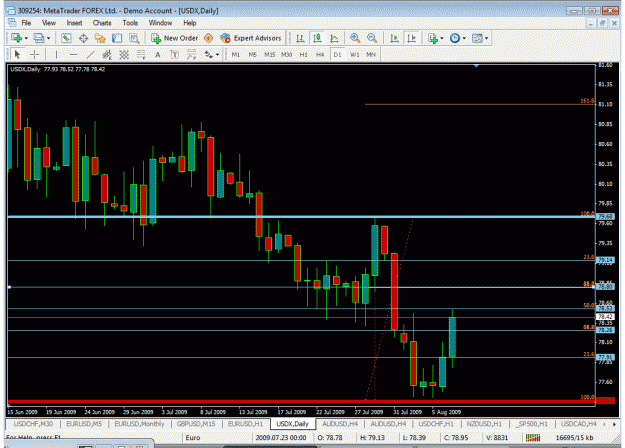Select the Fibonacci retracement tool

(x=141, y=55)
